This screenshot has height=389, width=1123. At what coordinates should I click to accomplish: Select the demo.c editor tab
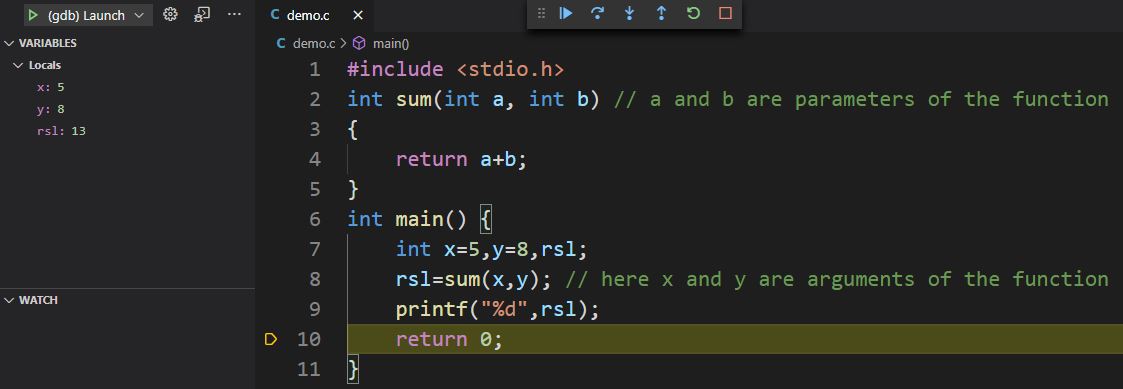pos(314,15)
